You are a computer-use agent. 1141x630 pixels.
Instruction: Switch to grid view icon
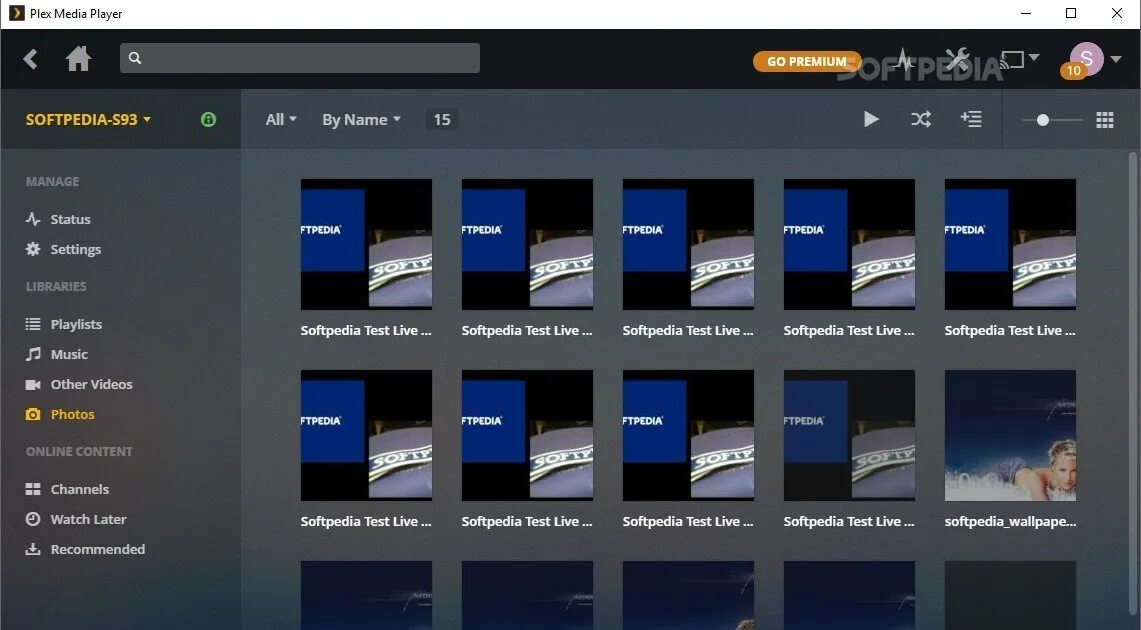pyautogui.click(x=1105, y=120)
